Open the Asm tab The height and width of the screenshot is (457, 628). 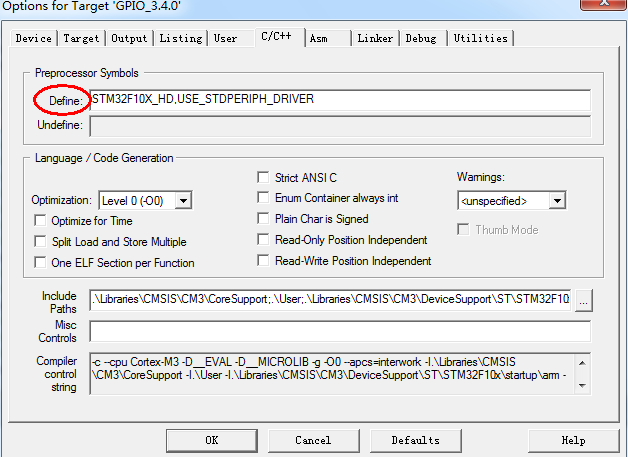[328, 38]
